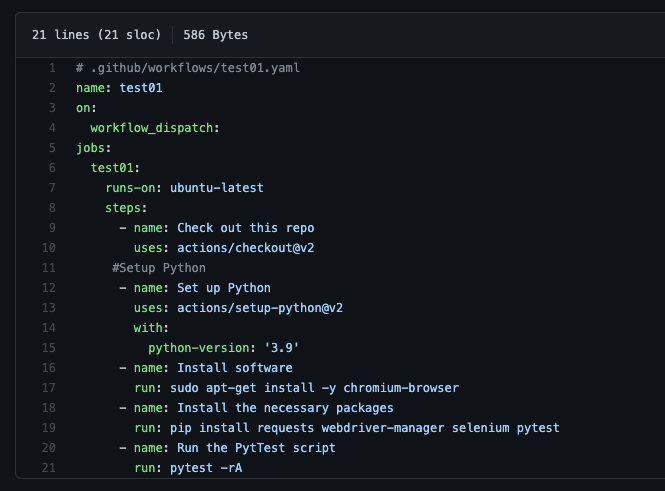The image size is (665, 491).
Task: Click line number 2 in the gutter
Action: [52, 88]
